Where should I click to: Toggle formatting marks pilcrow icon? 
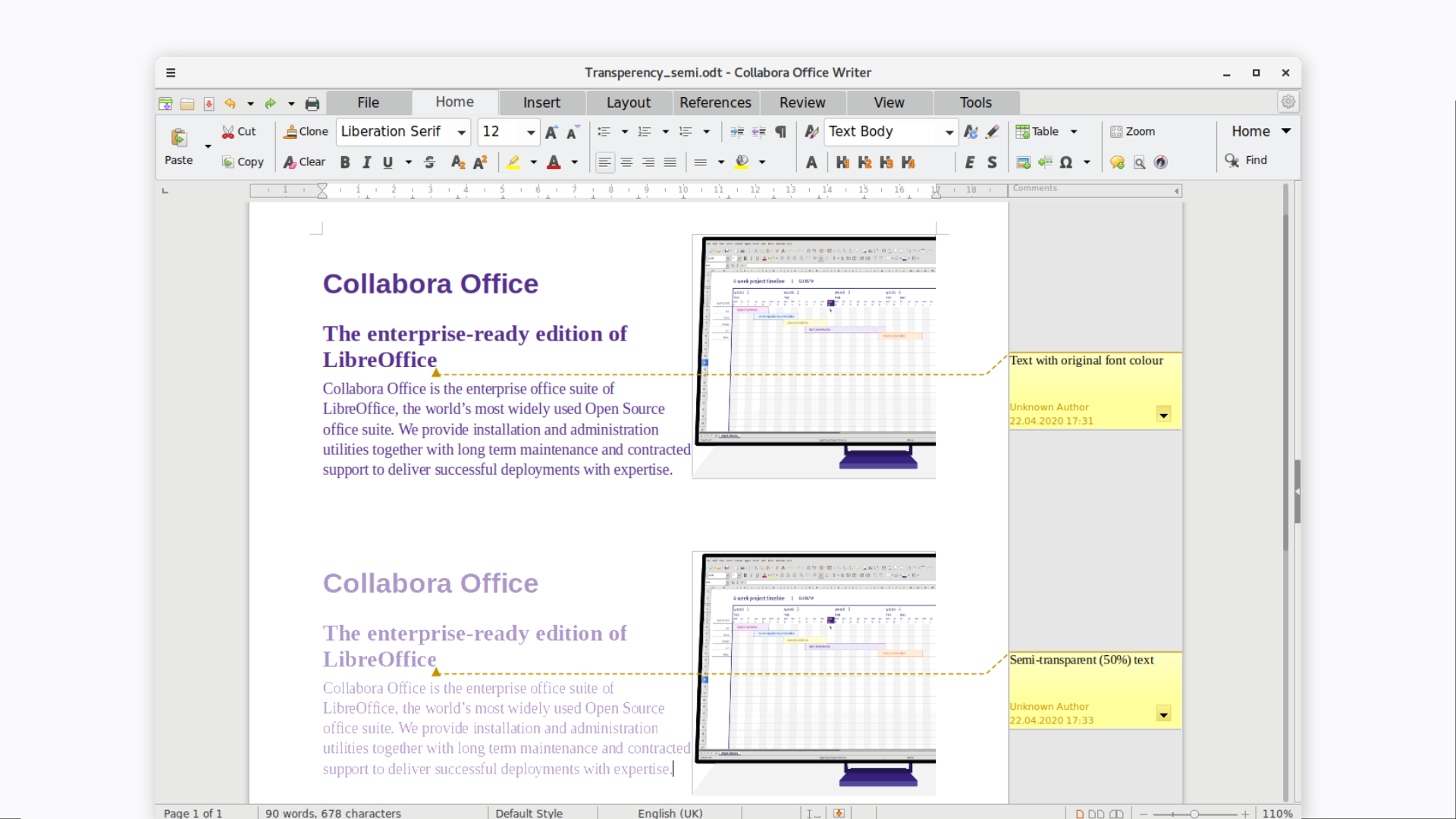[x=780, y=132]
